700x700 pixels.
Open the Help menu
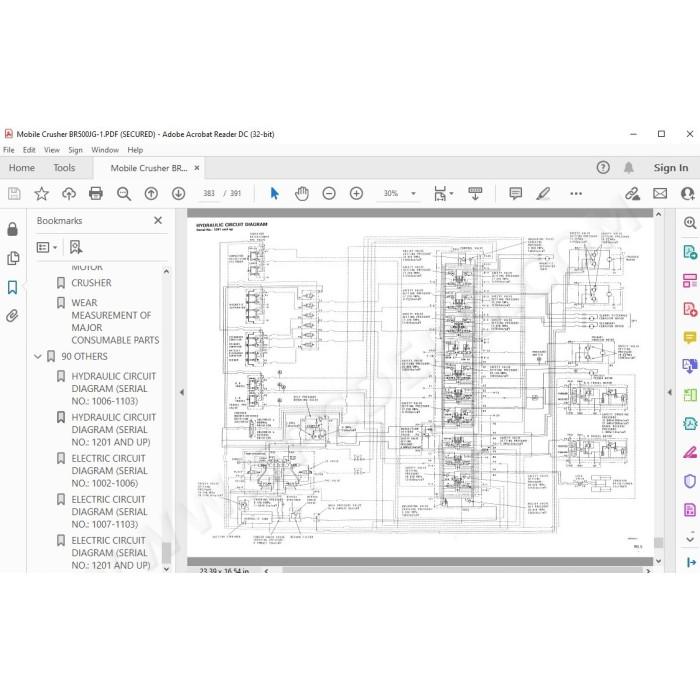click(x=135, y=150)
